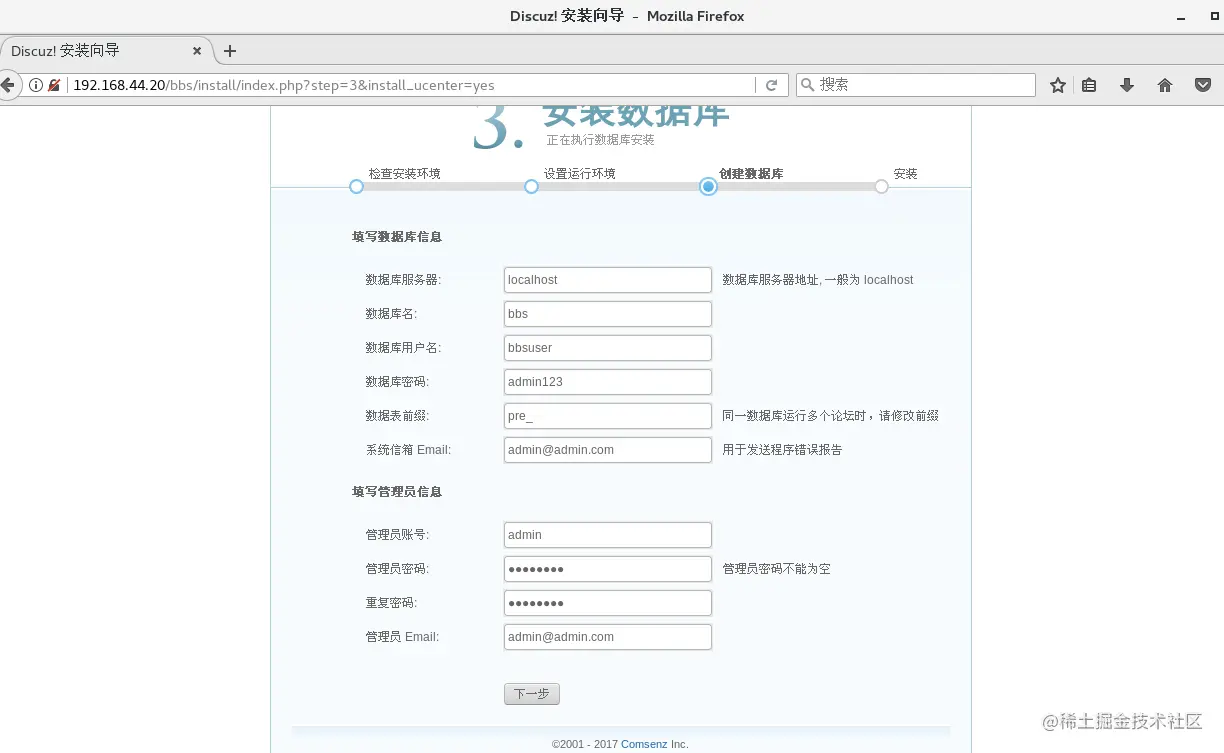Click the 数据库名: label
Image resolution: width=1224 pixels, height=753 pixels.
[x=391, y=314]
